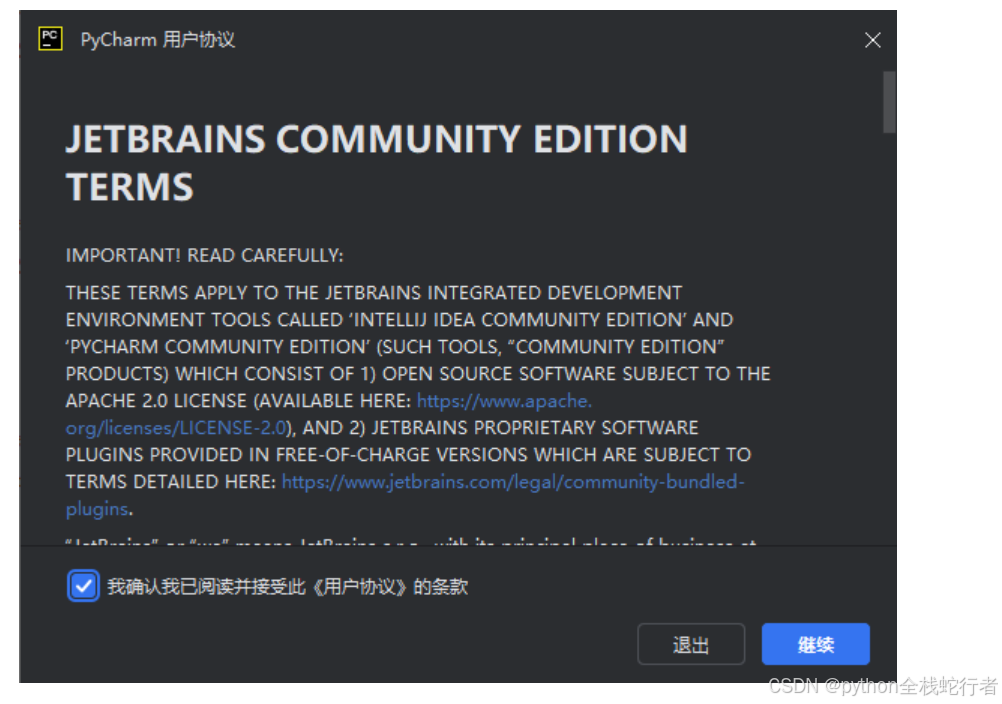Viewport: 1002px width, 704px height.
Task: Close the PyCharm 用户协议 dialog
Action: tap(872, 40)
